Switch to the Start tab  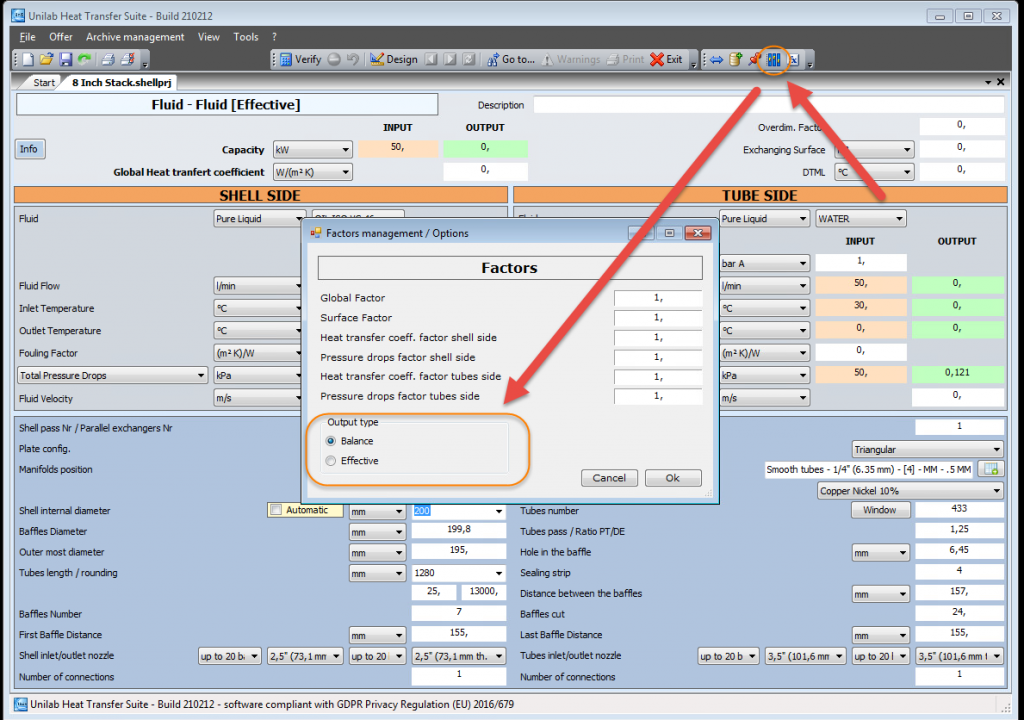44,83
